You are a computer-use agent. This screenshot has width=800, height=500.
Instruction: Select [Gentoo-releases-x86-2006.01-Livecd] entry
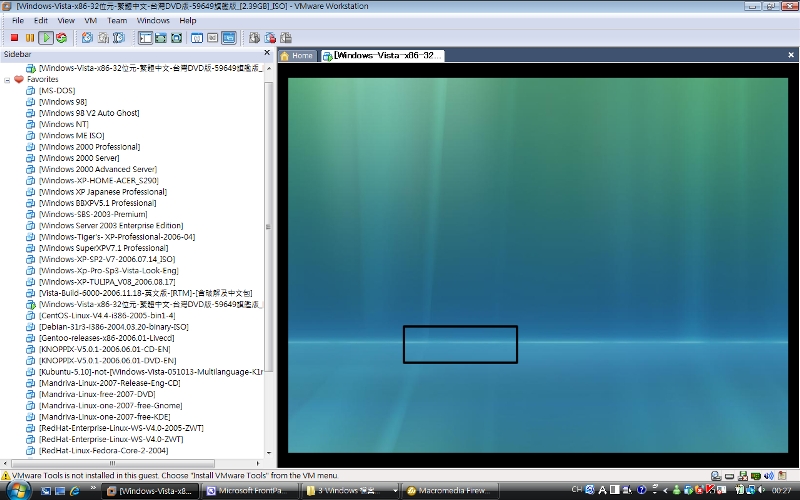click(x=107, y=338)
